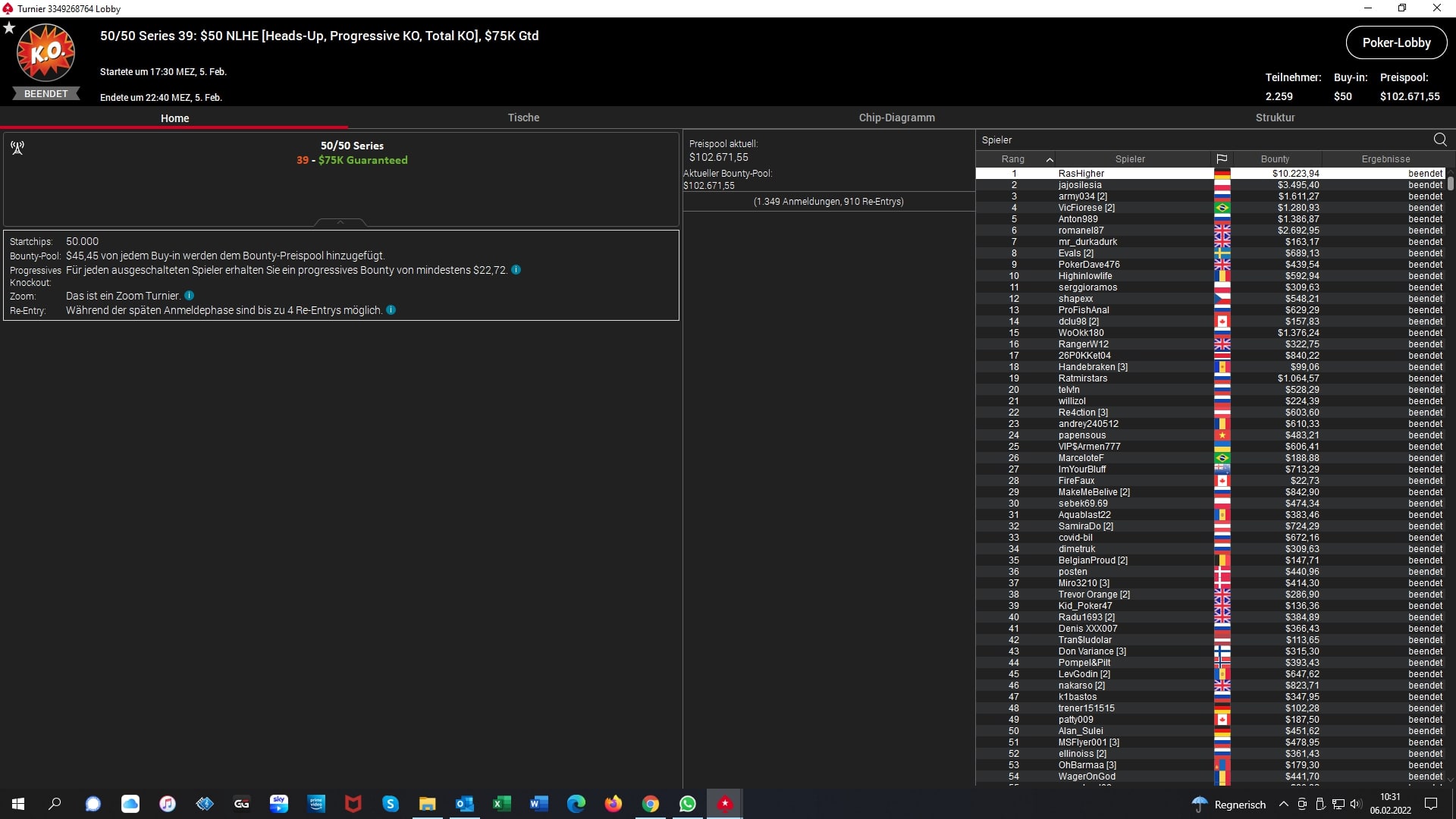Screen dimensions: 1456x819
Task: Open PokerStars icon in Windows taskbar
Action: [725, 804]
